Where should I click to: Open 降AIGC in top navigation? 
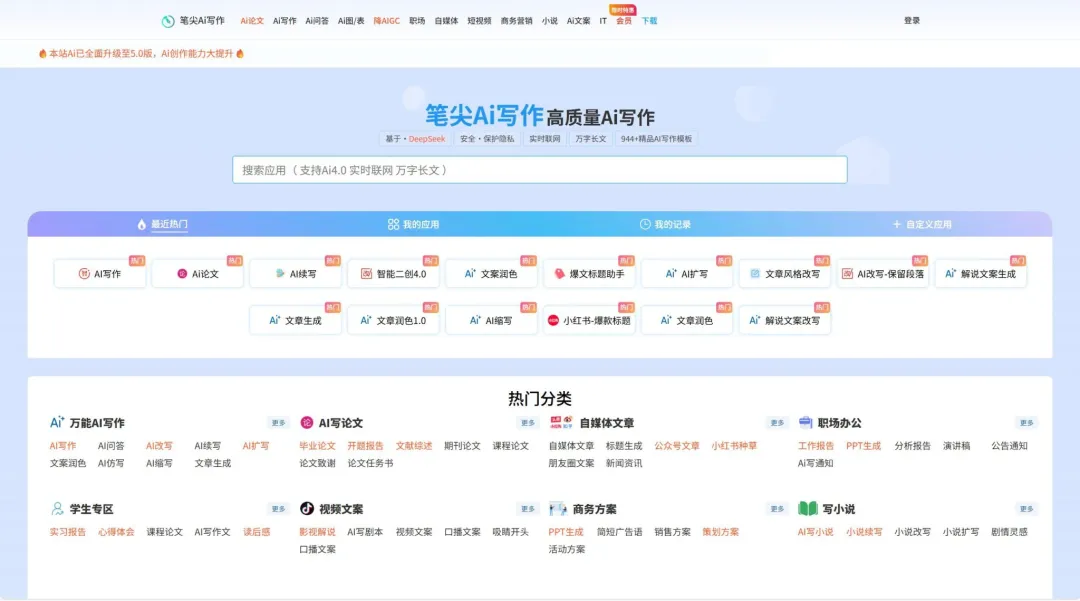click(386, 21)
